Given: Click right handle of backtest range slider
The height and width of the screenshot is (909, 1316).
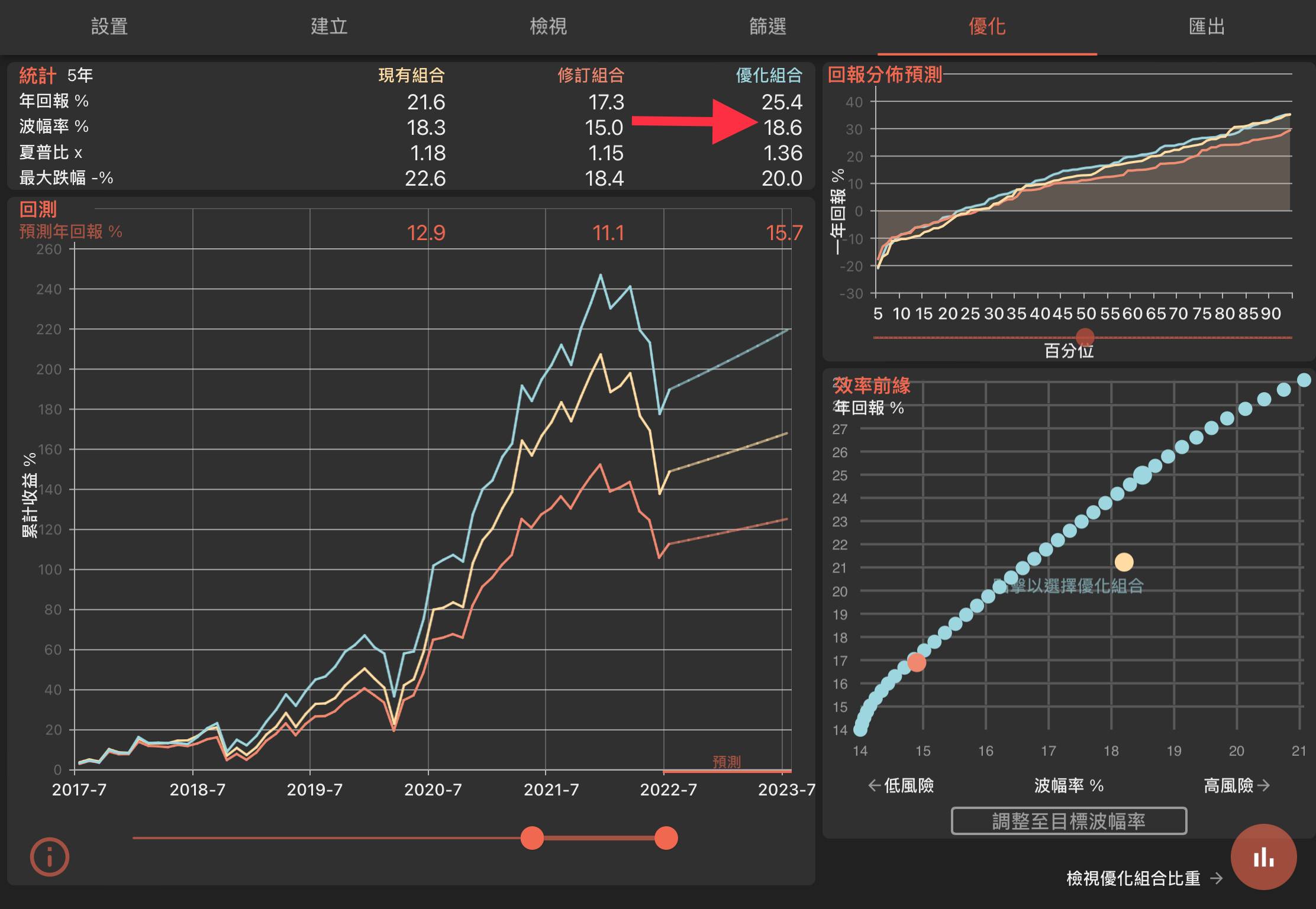Looking at the screenshot, I should [x=666, y=838].
